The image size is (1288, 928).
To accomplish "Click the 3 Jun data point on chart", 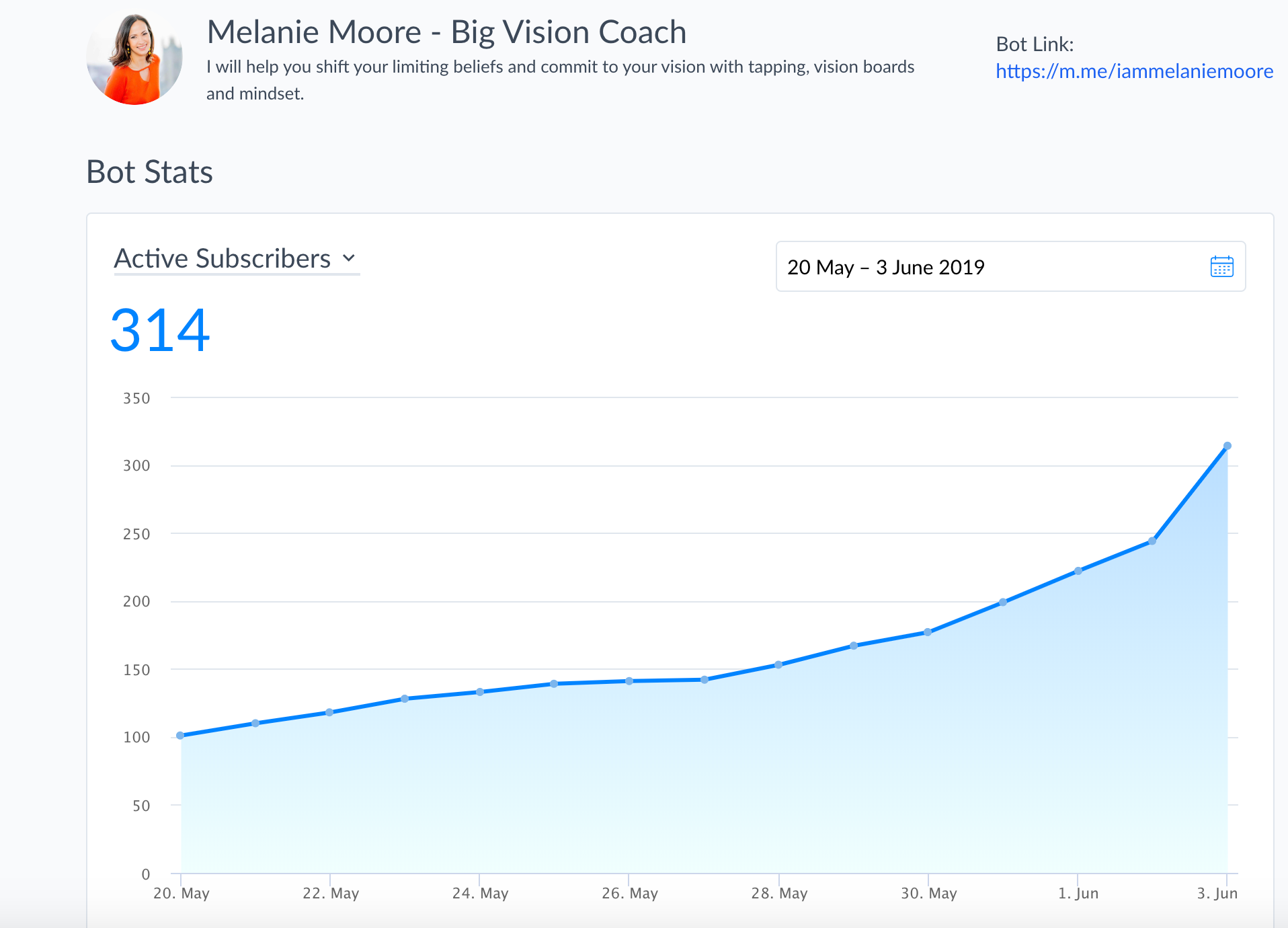I will 1227,446.
